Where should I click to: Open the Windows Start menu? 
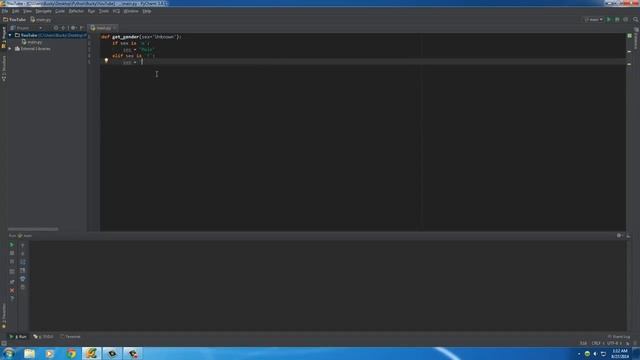pyautogui.click(x=9, y=353)
